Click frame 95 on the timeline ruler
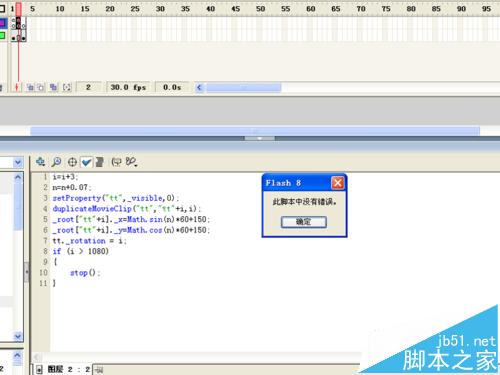Screen dimensions: 500x375 (486, 9)
